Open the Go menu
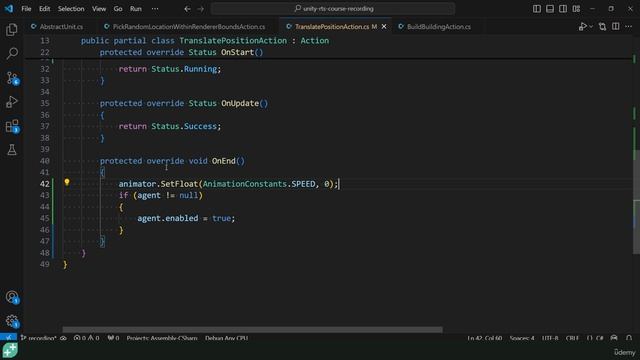This screenshot has height=360, width=640. point(118,9)
